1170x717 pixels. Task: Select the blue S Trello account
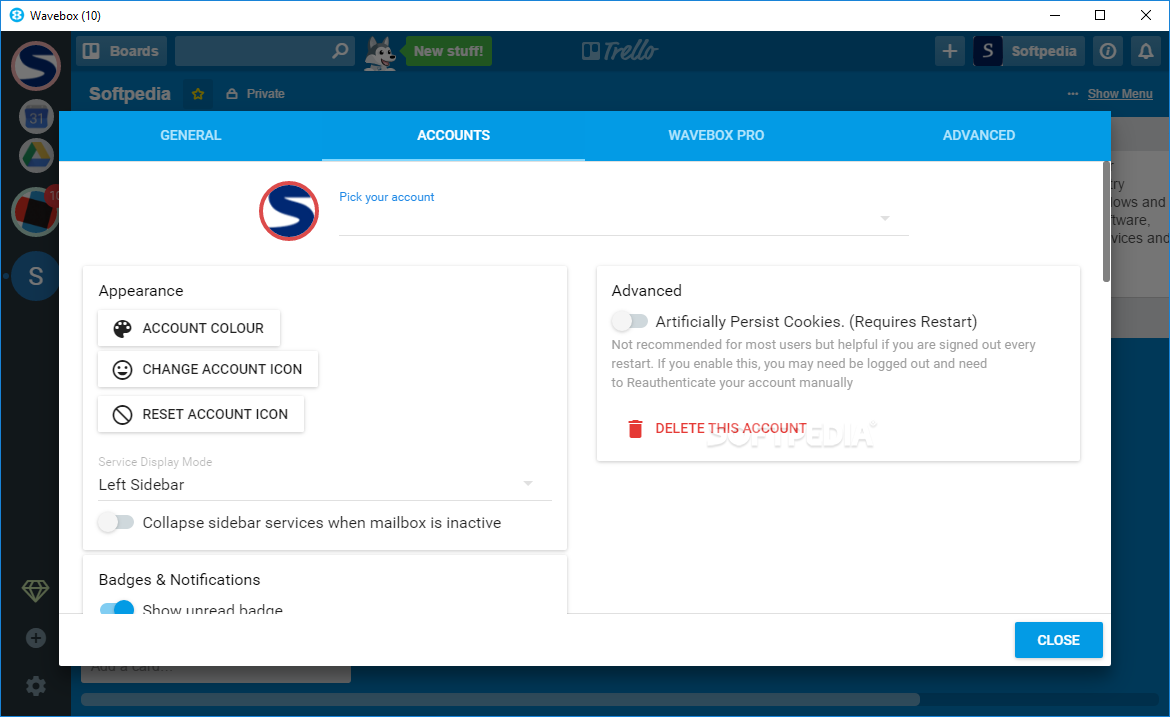tap(35, 276)
